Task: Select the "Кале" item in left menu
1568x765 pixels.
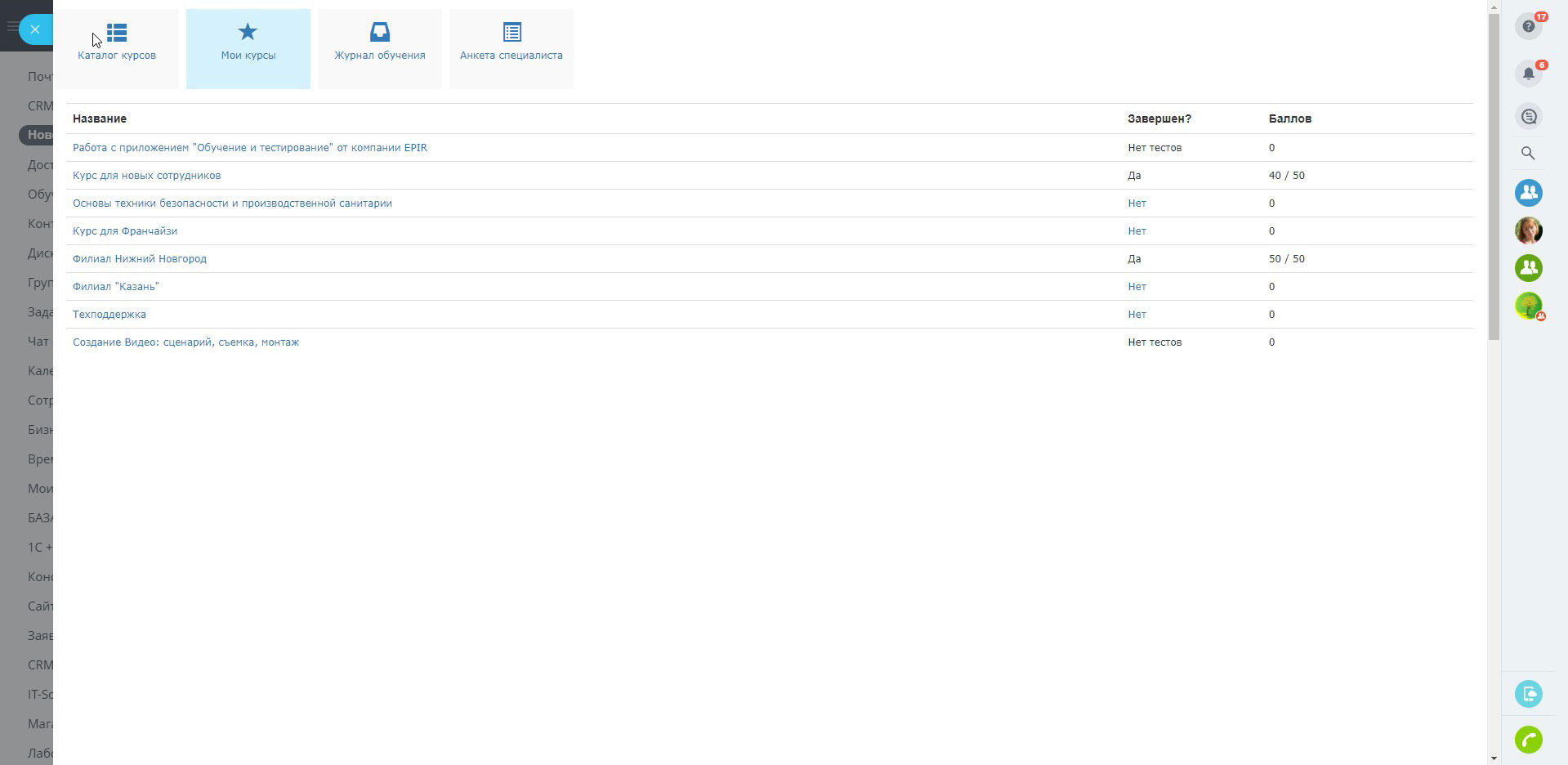Action: [40, 371]
